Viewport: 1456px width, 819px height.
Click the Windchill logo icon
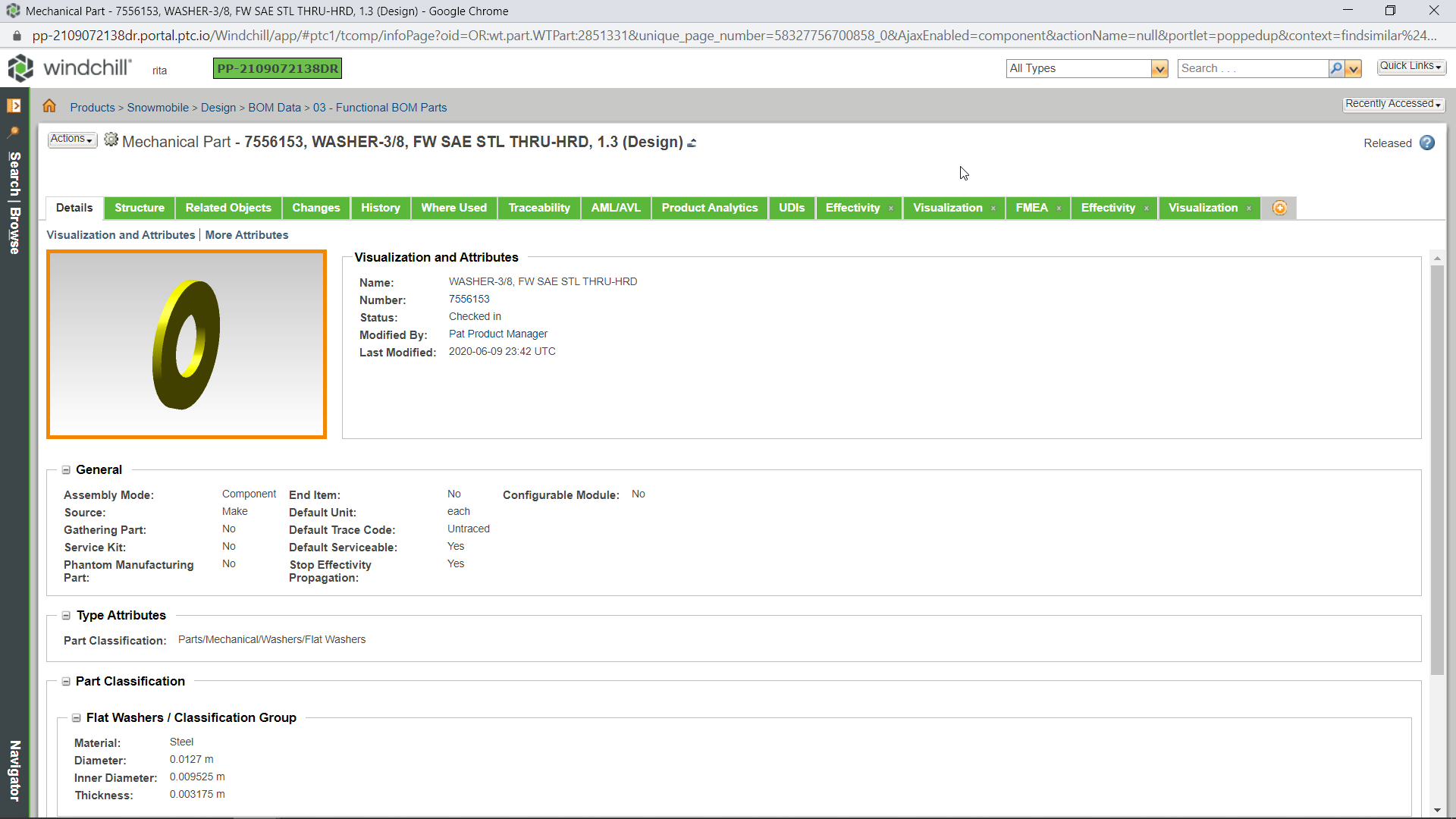pyautogui.click(x=20, y=68)
